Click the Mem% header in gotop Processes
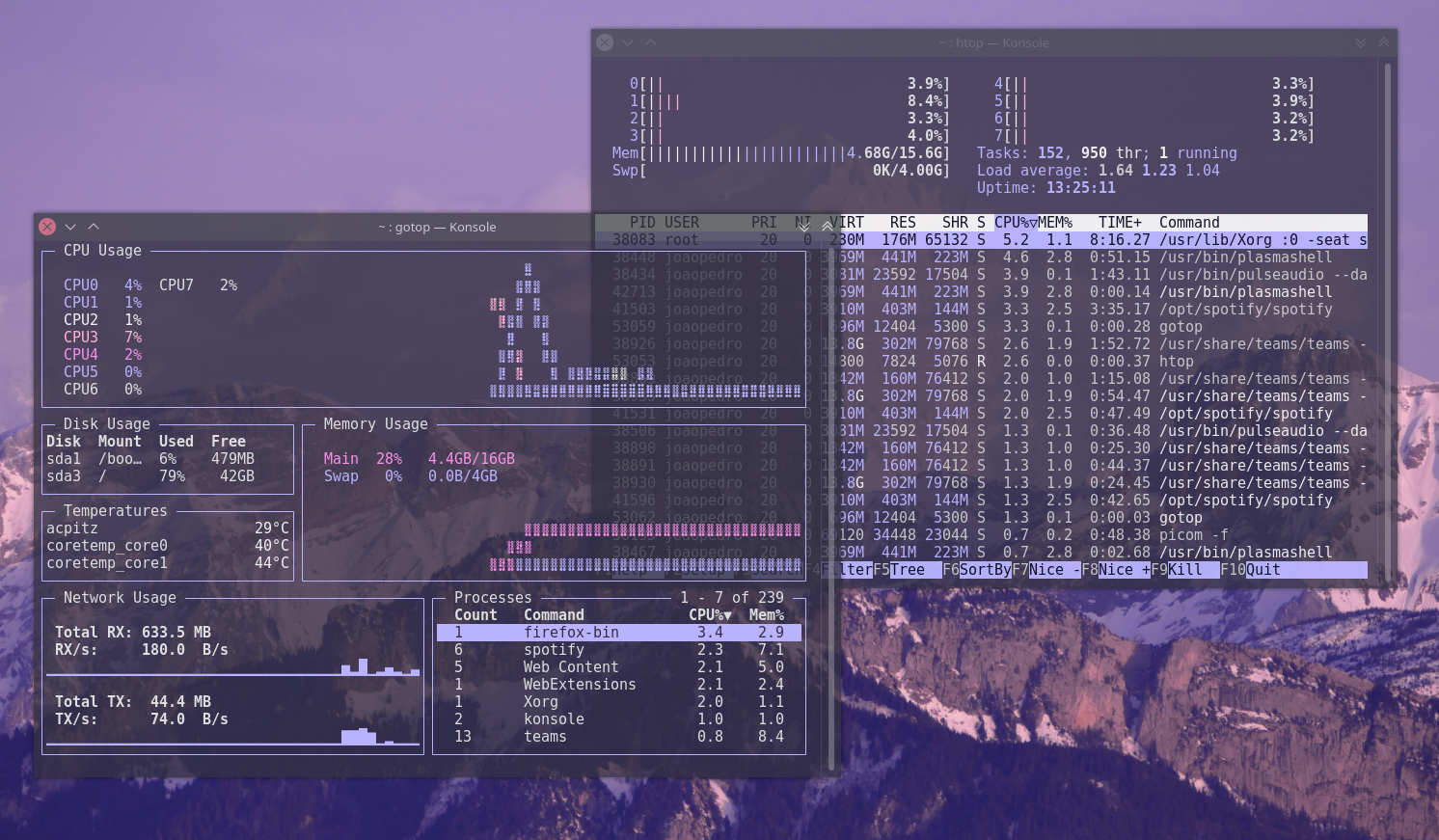Screen dimensions: 1439x840 (767, 615)
